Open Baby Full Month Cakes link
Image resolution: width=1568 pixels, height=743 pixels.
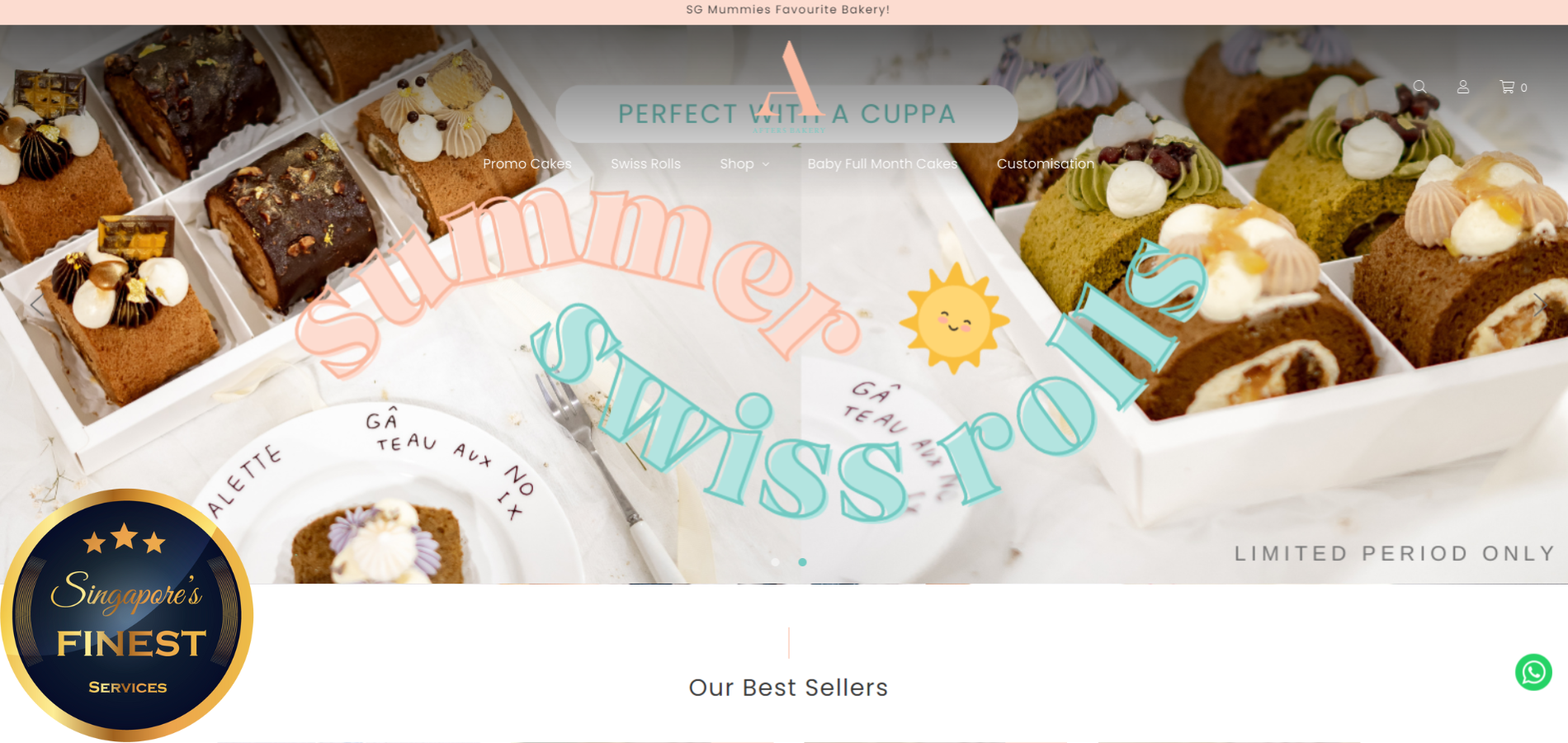point(882,163)
